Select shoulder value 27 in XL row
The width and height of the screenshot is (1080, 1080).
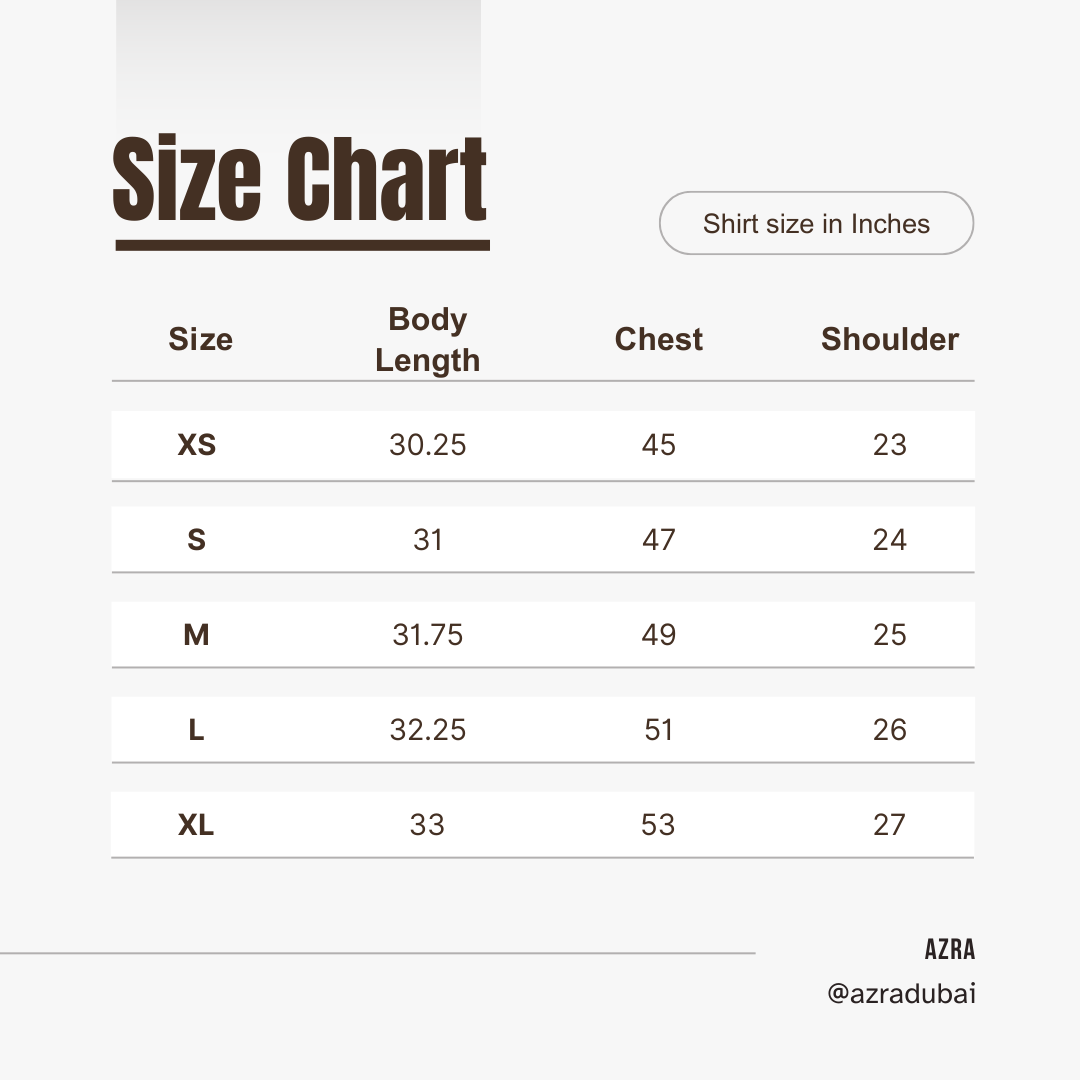(889, 825)
